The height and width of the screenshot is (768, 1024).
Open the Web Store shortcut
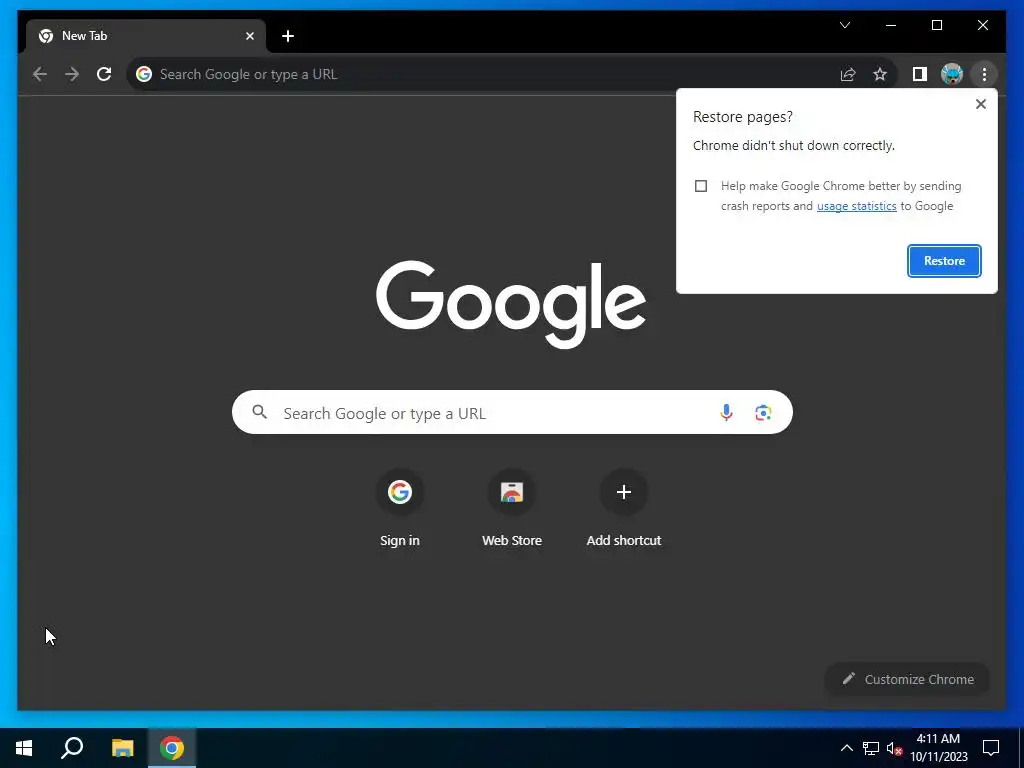click(x=511, y=508)
